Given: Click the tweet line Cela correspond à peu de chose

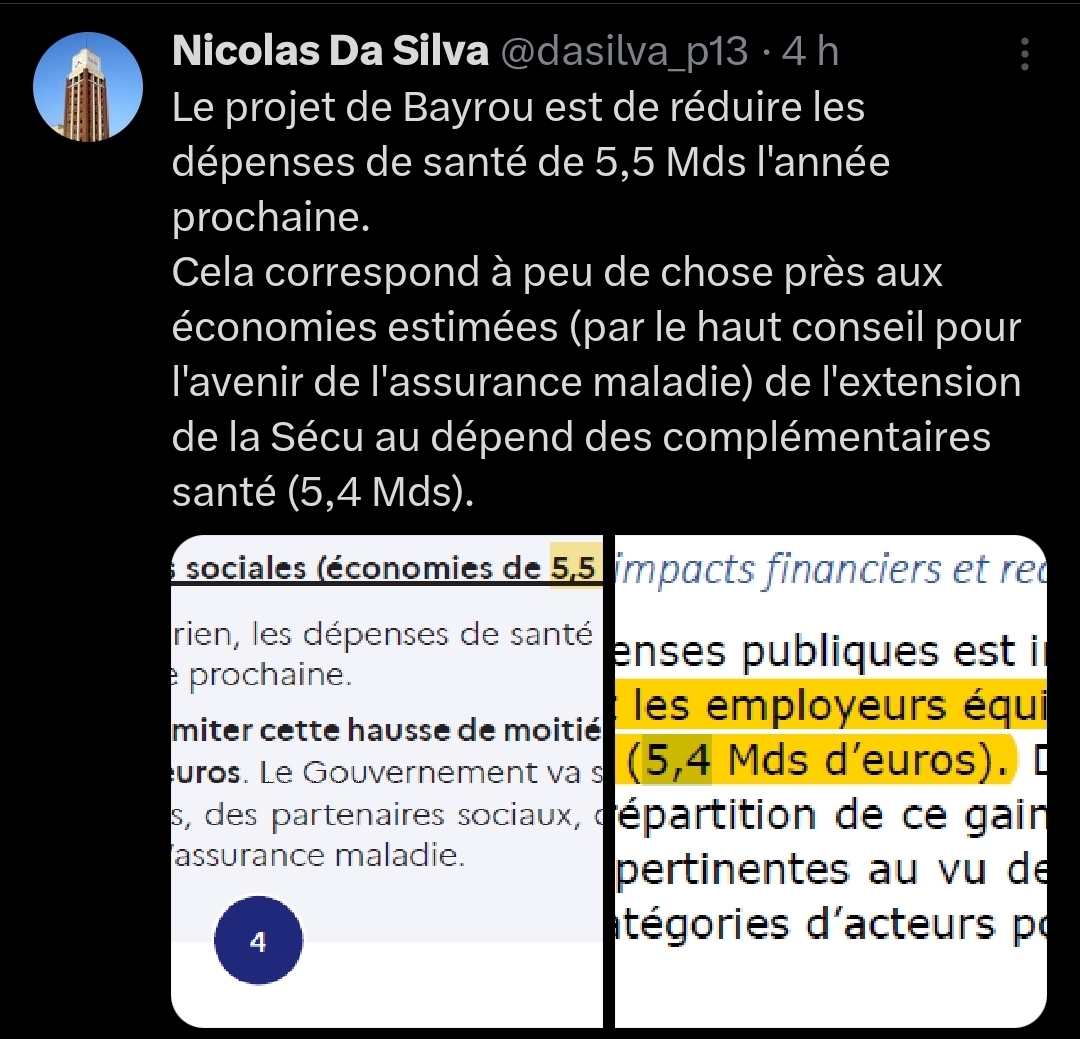Looking at the screenshot, I should 557,272.
